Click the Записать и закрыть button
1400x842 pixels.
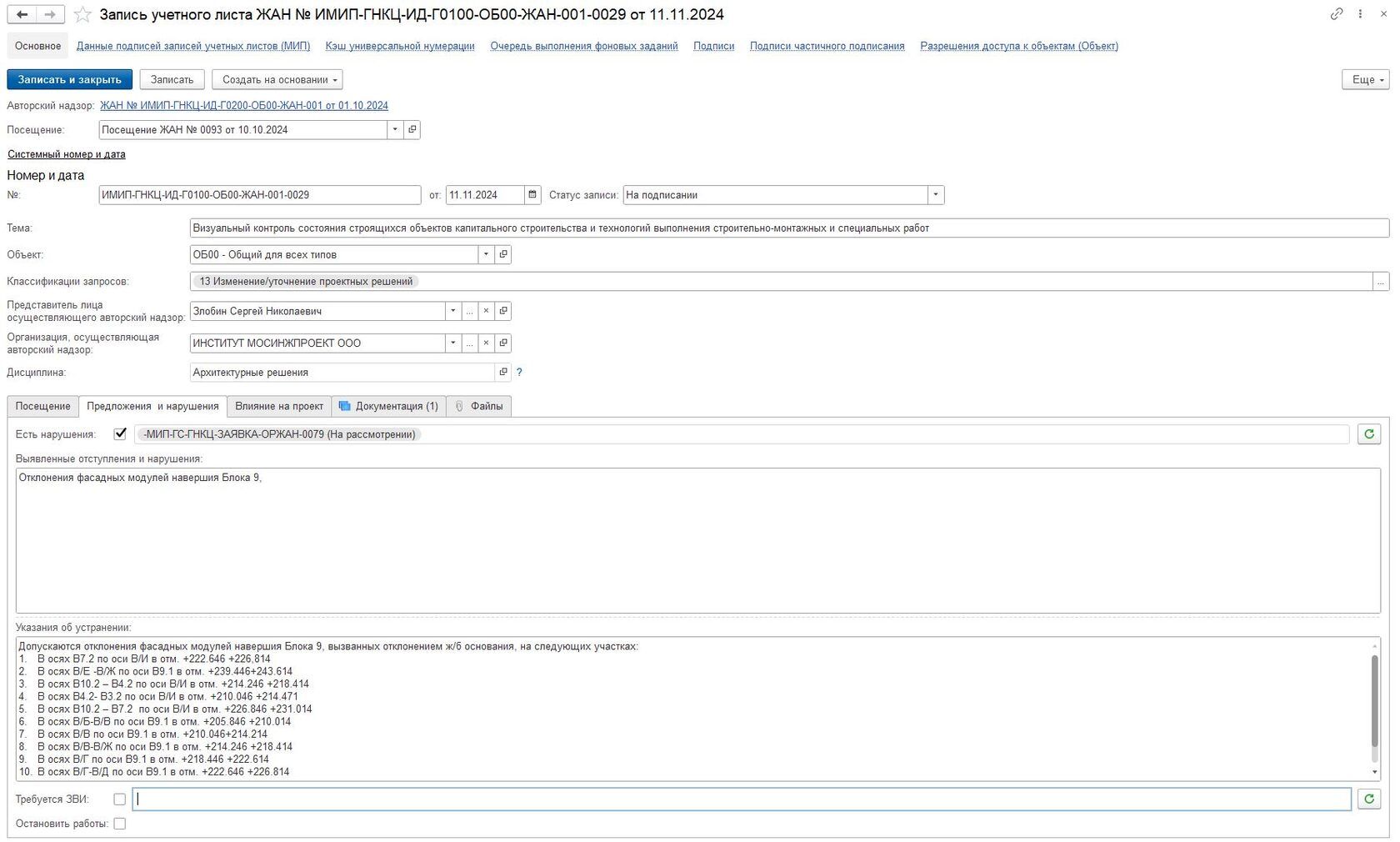pos(69,80)
